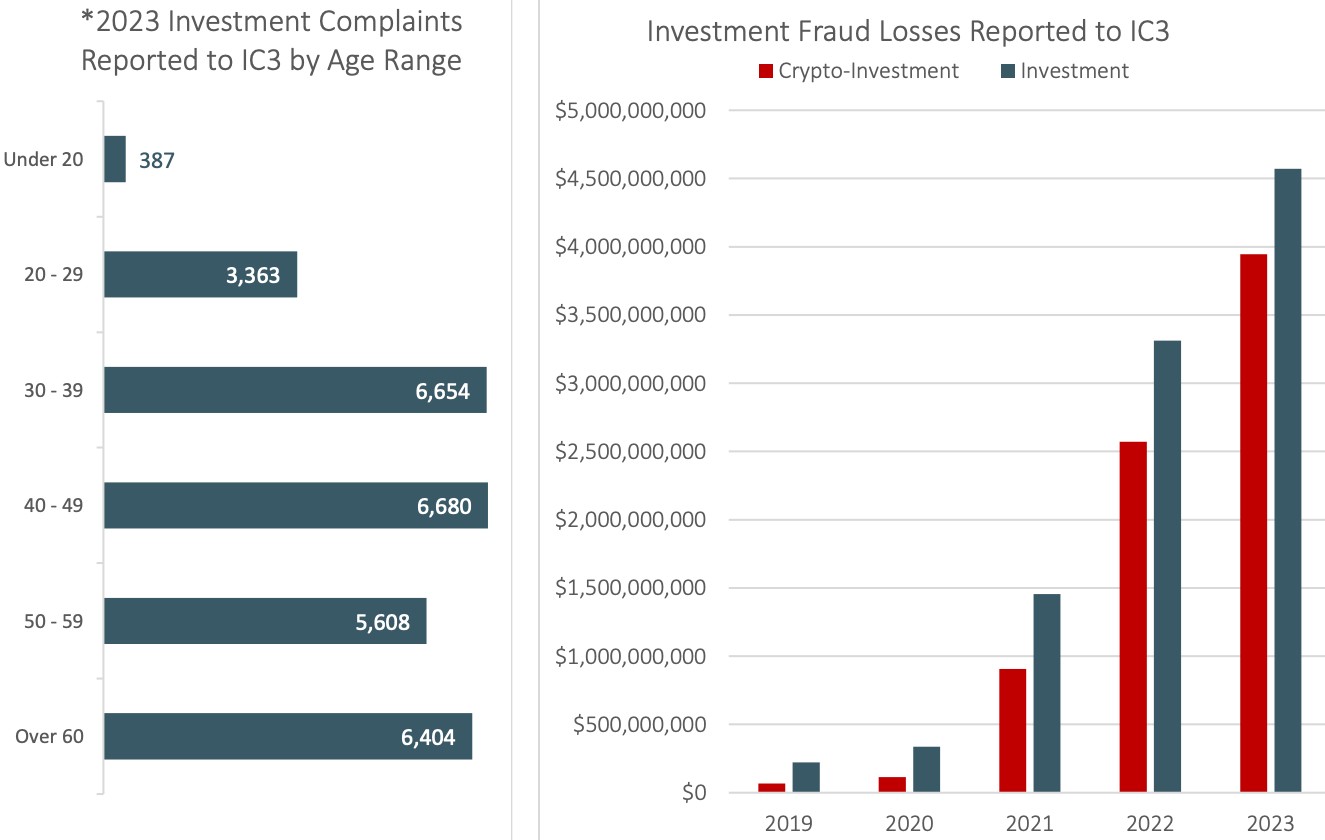The image size is (1325, 840).
Task: Toggle the Investment series visibility
Action: pyautogui.click(x=1008, y=70)
